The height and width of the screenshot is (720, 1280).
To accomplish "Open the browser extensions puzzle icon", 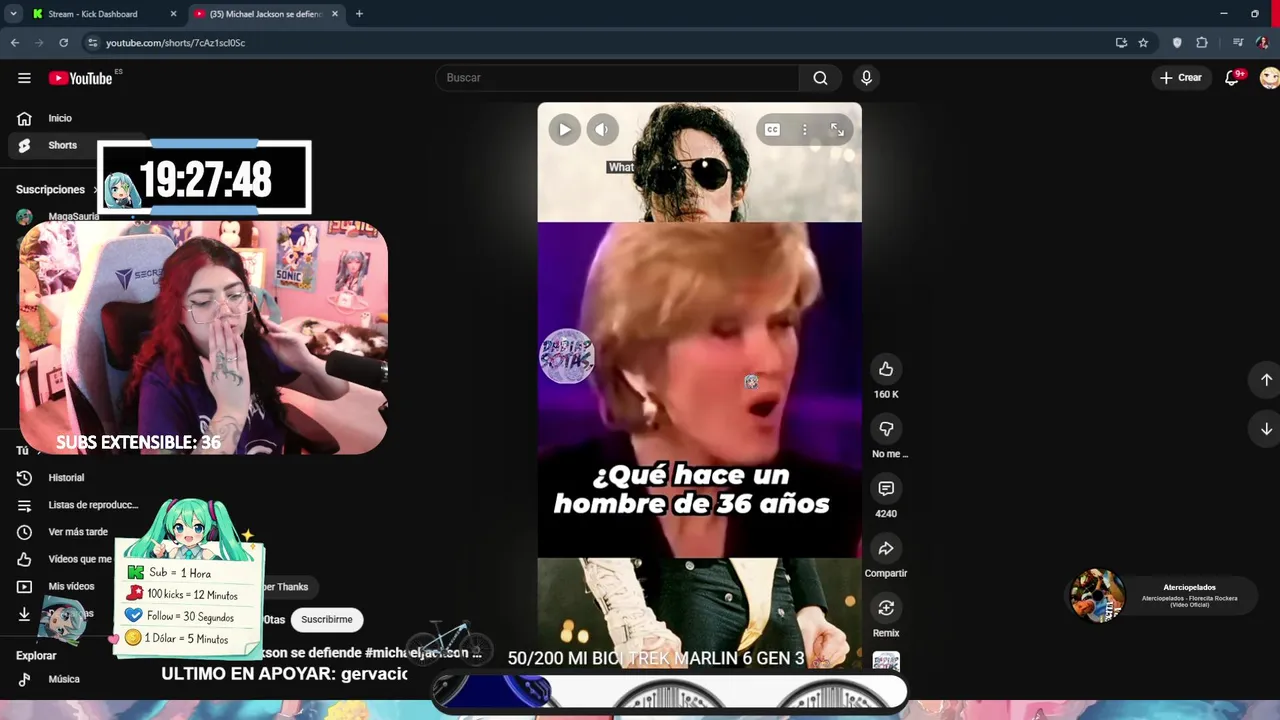I will click(1202, 43).
